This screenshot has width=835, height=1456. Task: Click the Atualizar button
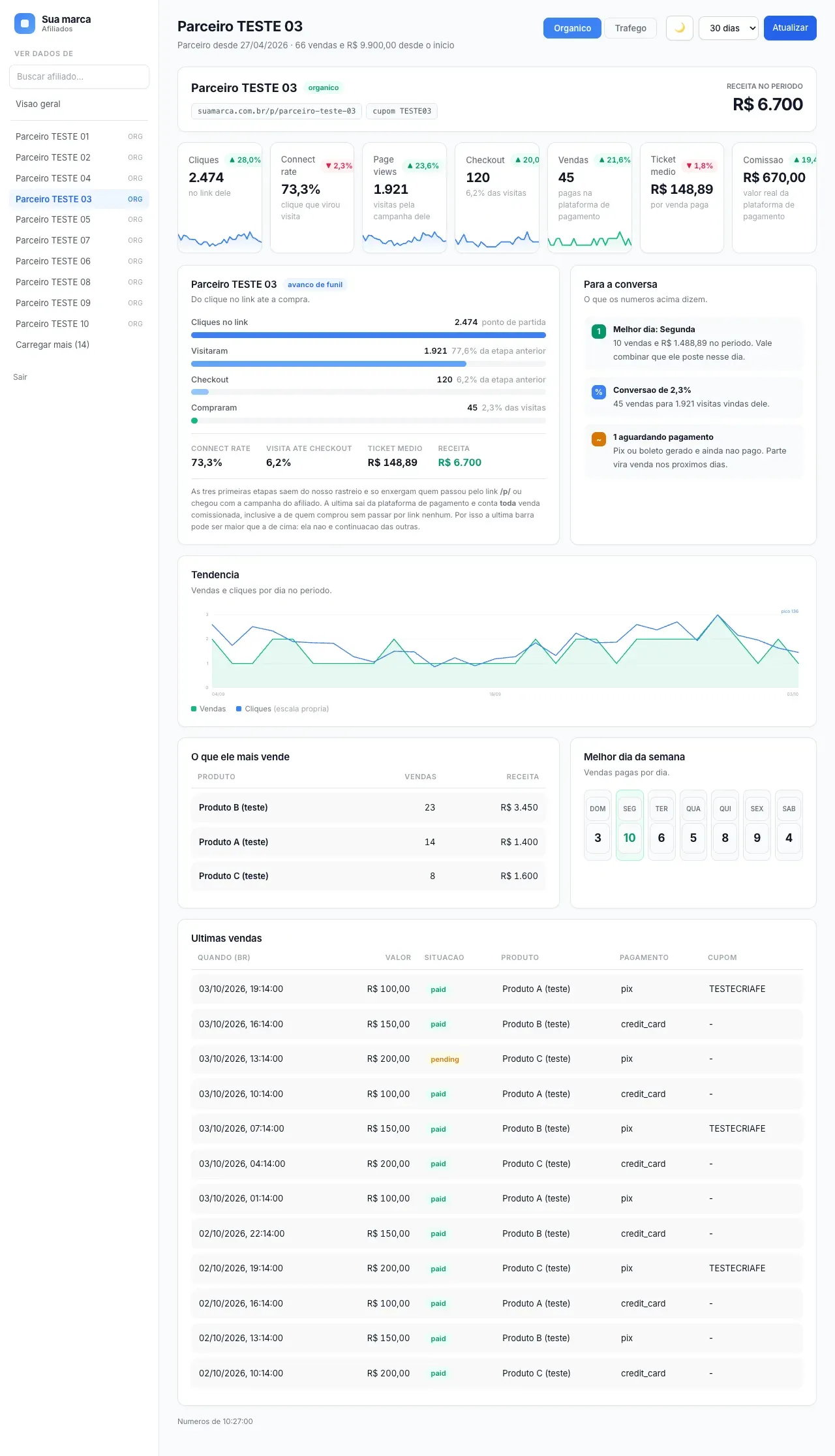(x=790, y=28)
